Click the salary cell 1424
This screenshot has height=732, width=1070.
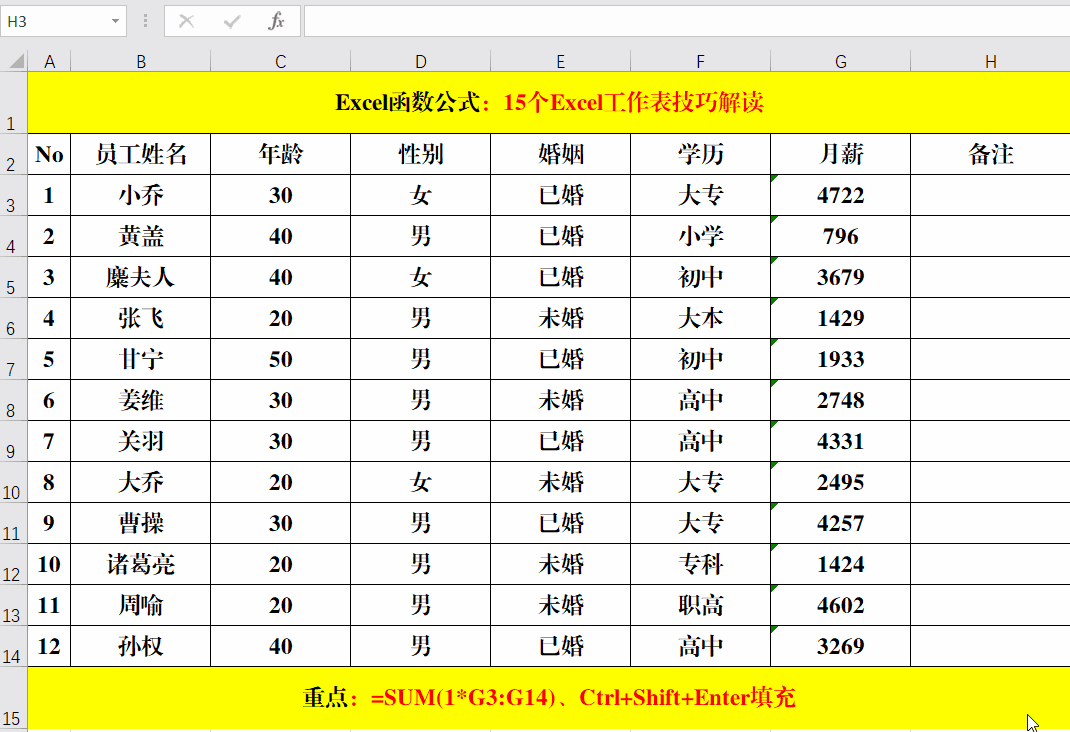pos(840,564)
